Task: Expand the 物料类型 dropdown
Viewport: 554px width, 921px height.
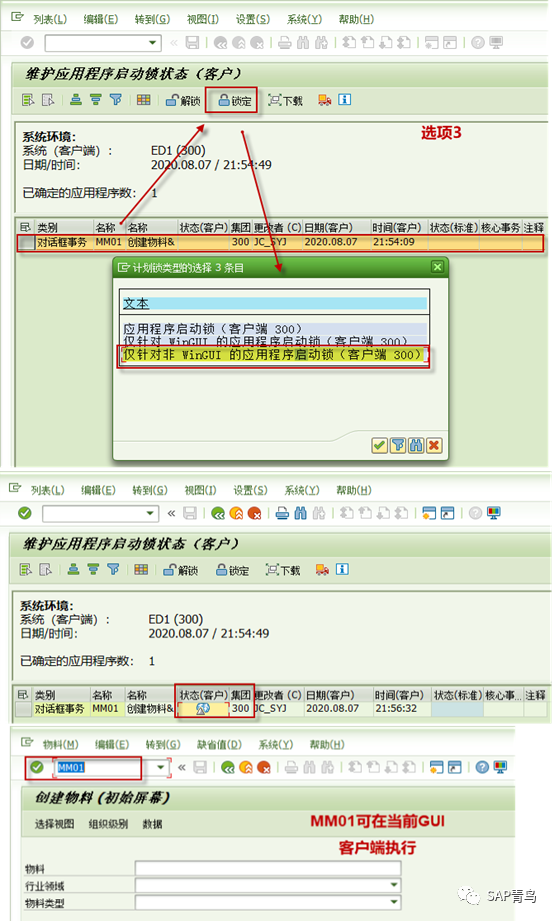Action: tap(394, 902)
